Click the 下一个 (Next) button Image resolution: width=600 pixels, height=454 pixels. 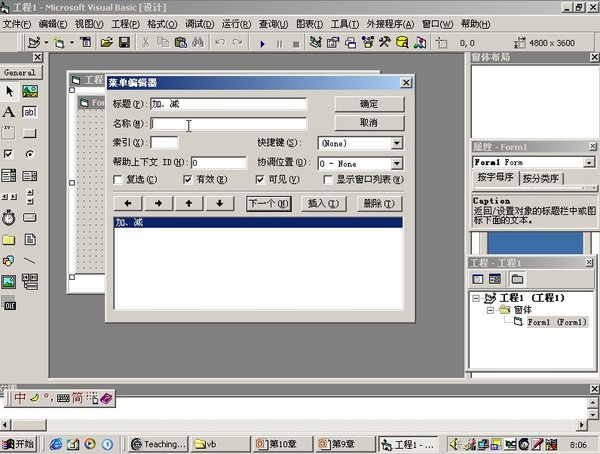(268, 203)
